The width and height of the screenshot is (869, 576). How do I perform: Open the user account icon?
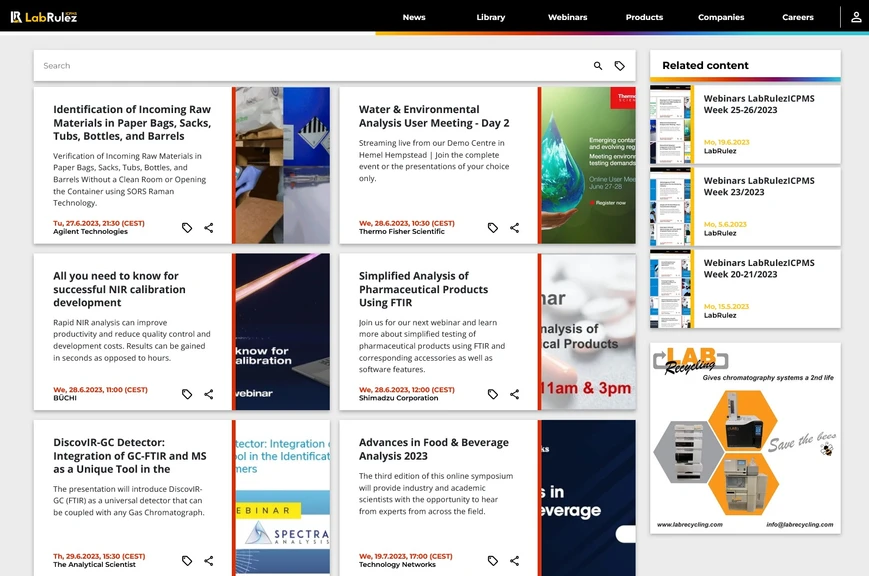click(x=856, y=17)
